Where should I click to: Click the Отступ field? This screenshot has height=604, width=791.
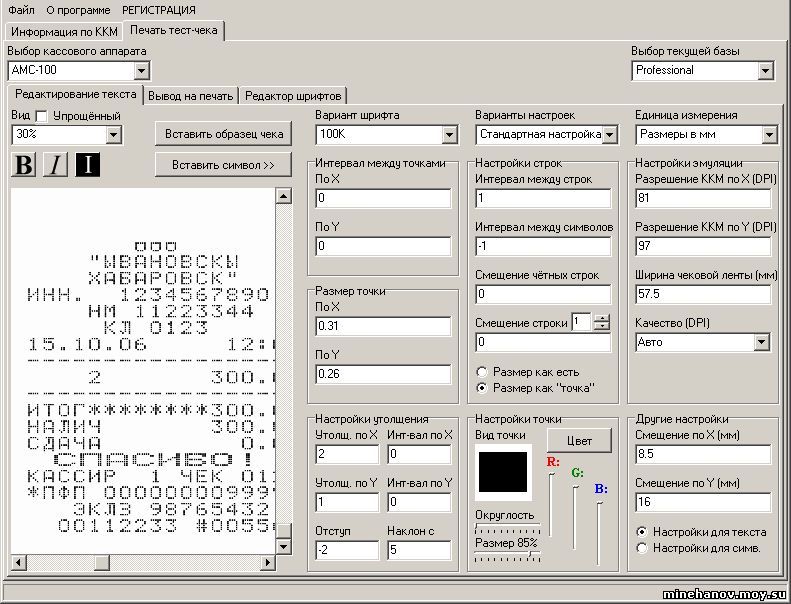[347, 550]
